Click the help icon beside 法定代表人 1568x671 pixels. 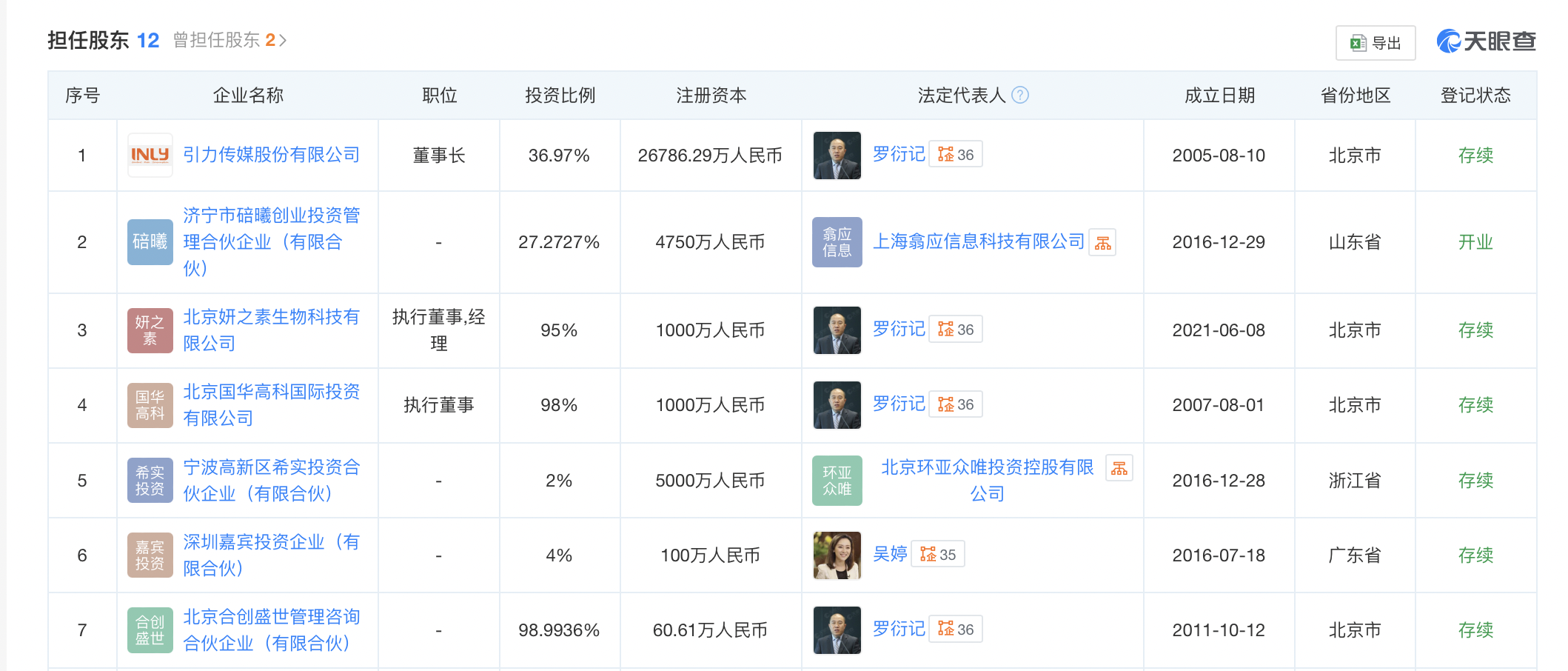click(1020, 95)
